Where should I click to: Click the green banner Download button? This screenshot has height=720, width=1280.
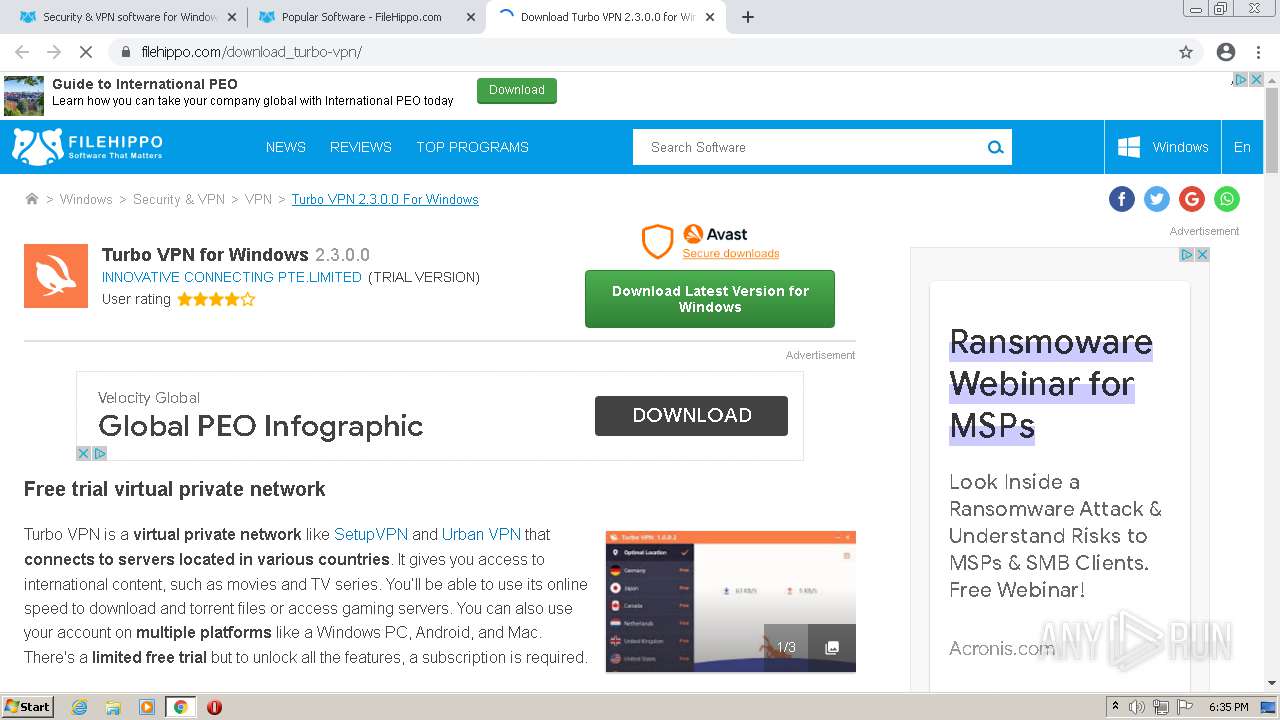[x=517, y=90]
